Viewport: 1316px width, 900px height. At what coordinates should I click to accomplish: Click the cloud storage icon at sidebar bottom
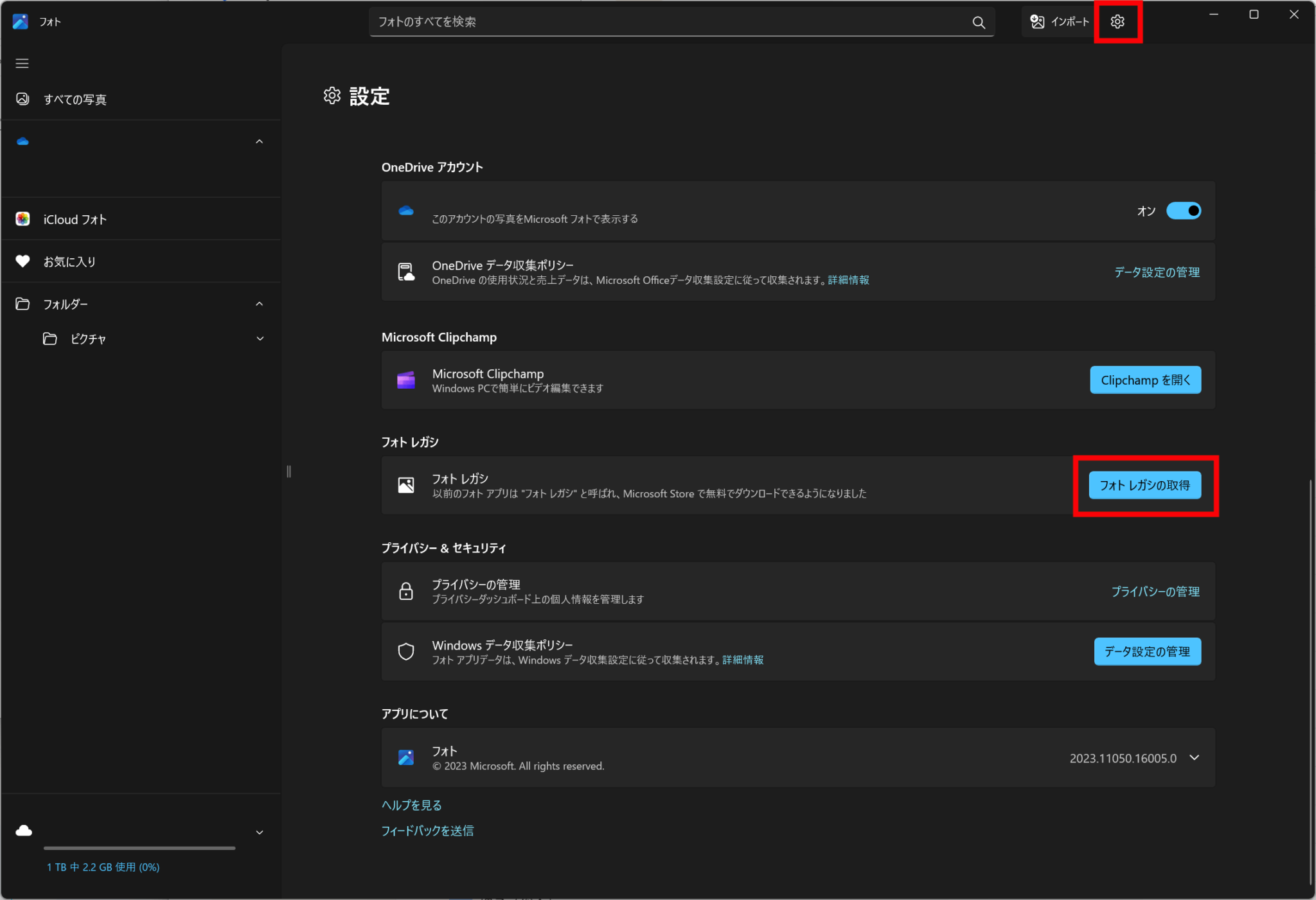pyautogui.click(x=24, y=831)
